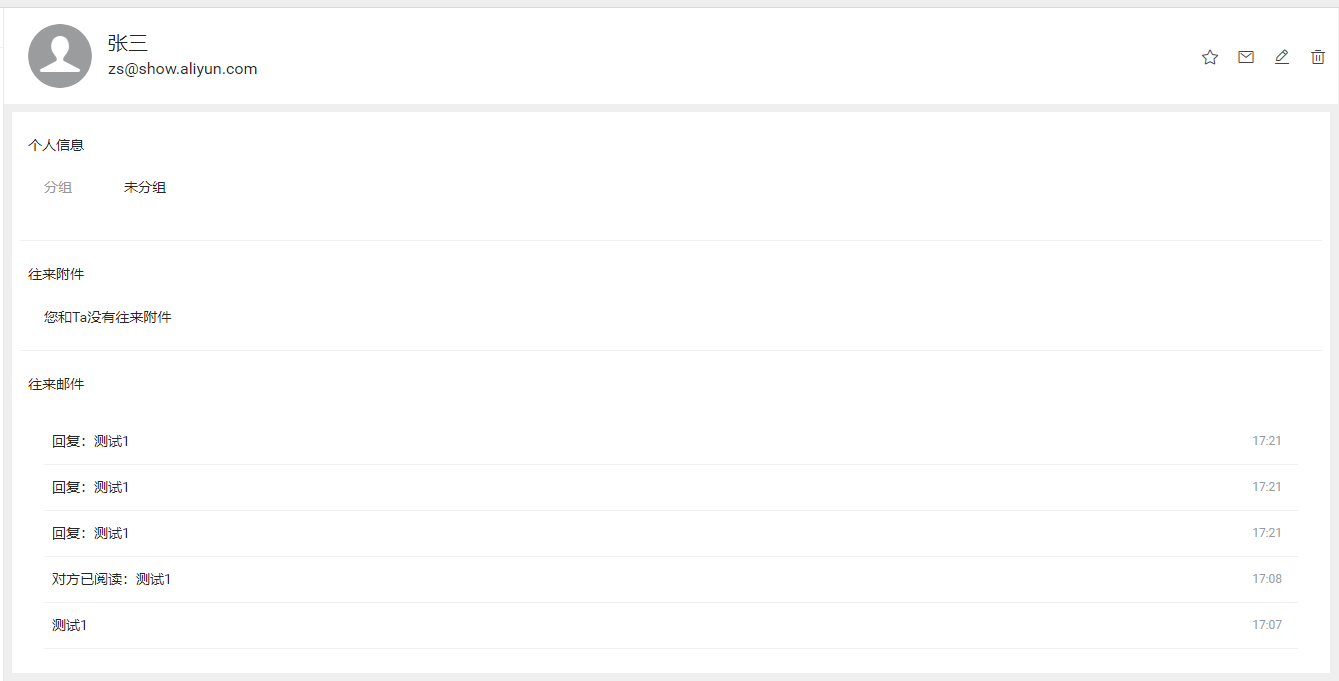Delete the contact using the trash icon
1339x681 pixels.
coord(1318,57)
